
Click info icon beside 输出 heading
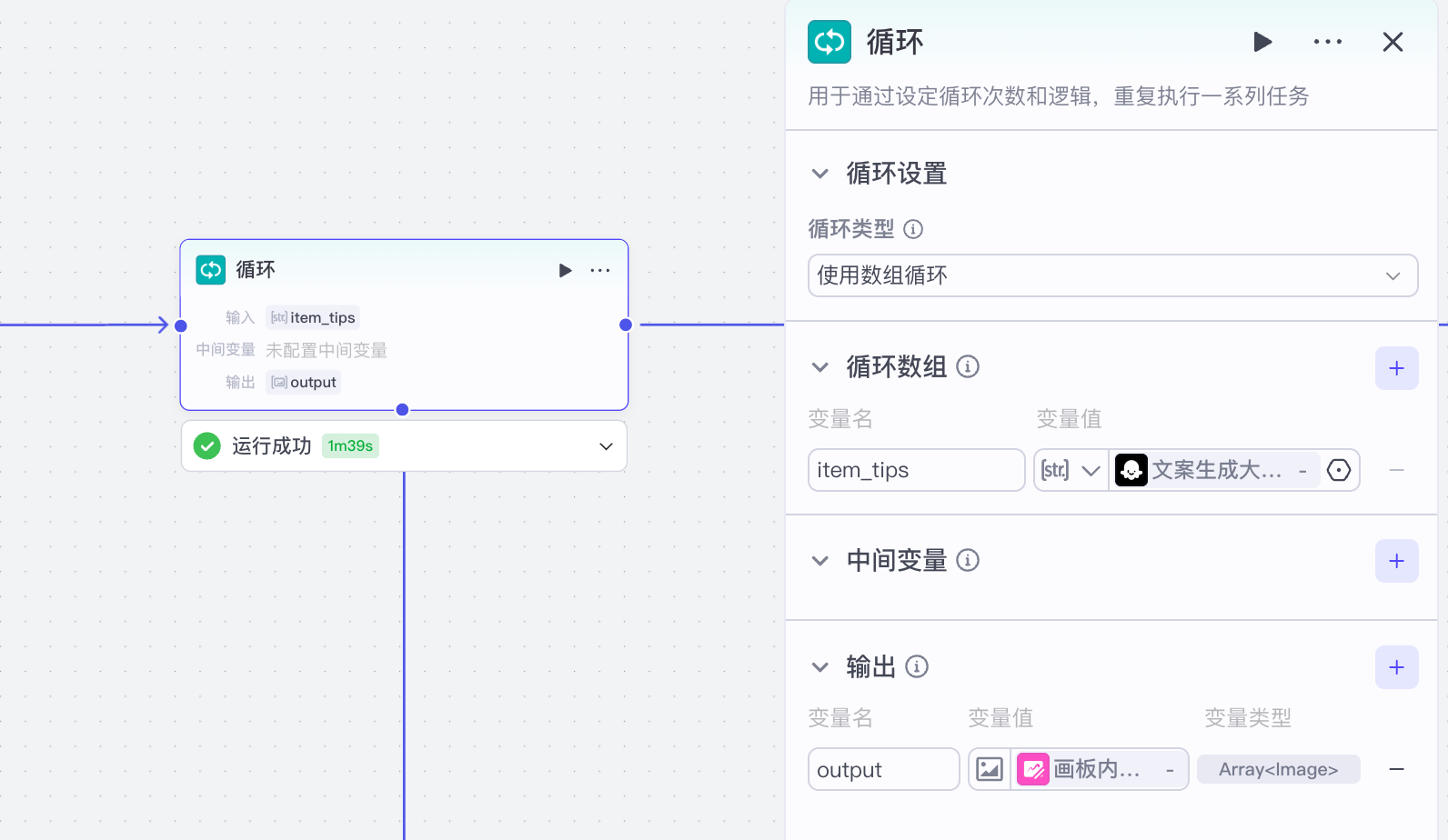tap(917, 666)
